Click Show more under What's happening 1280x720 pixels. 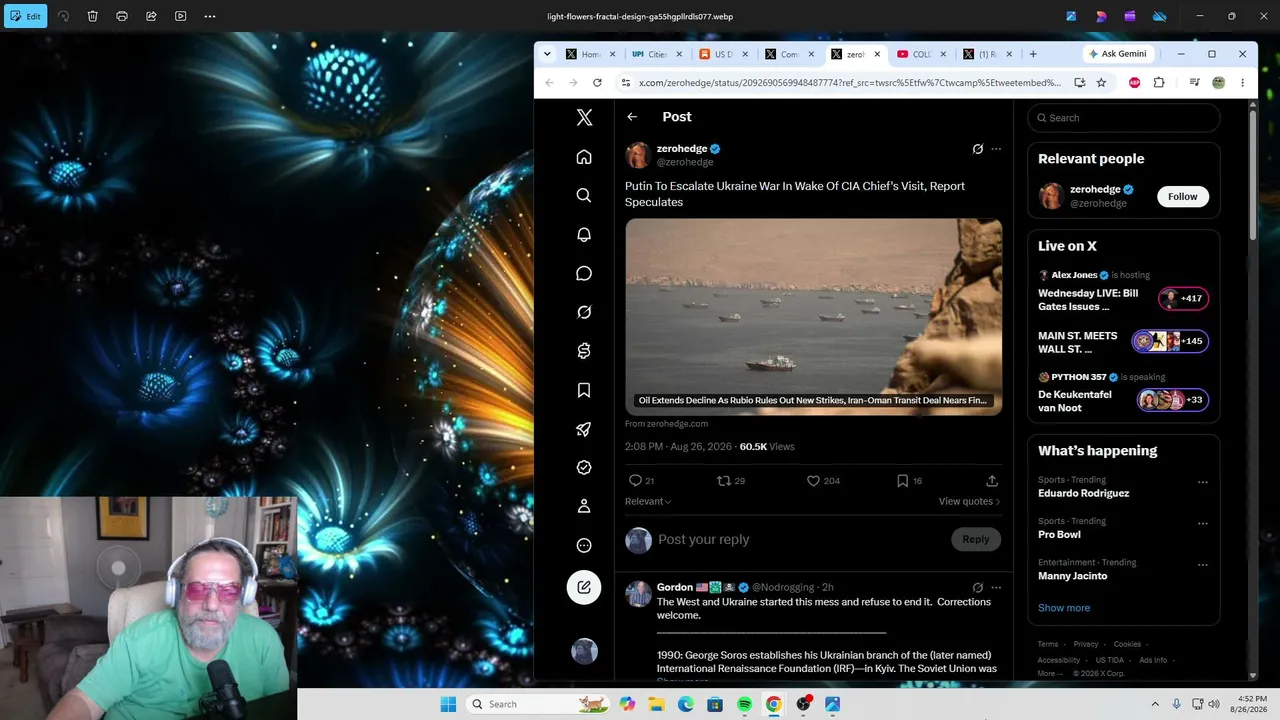pos(1064,608)
